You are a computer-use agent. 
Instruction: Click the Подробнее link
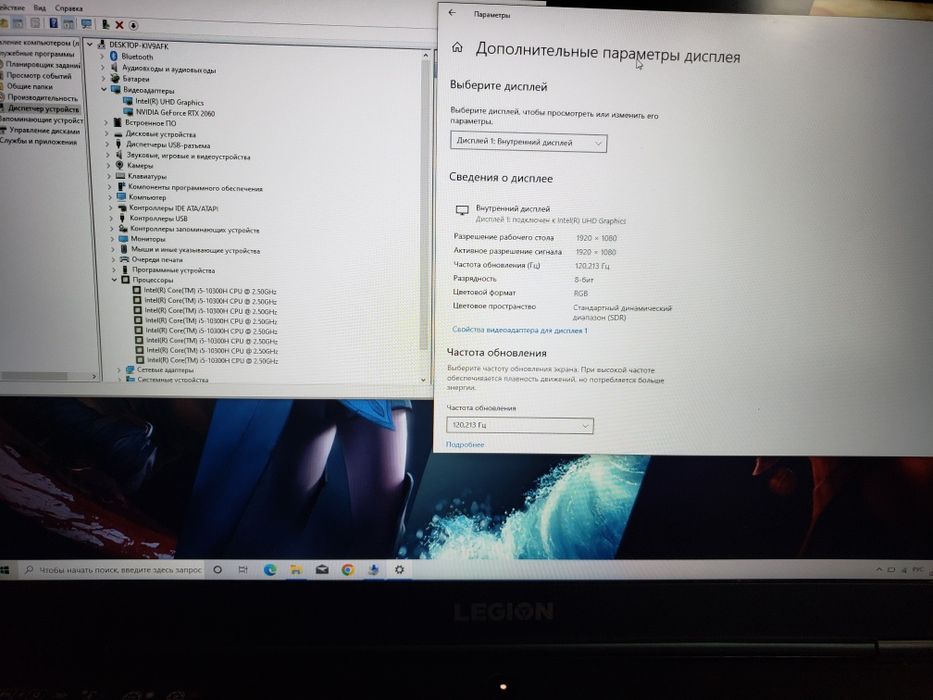(x=465, y=444)
